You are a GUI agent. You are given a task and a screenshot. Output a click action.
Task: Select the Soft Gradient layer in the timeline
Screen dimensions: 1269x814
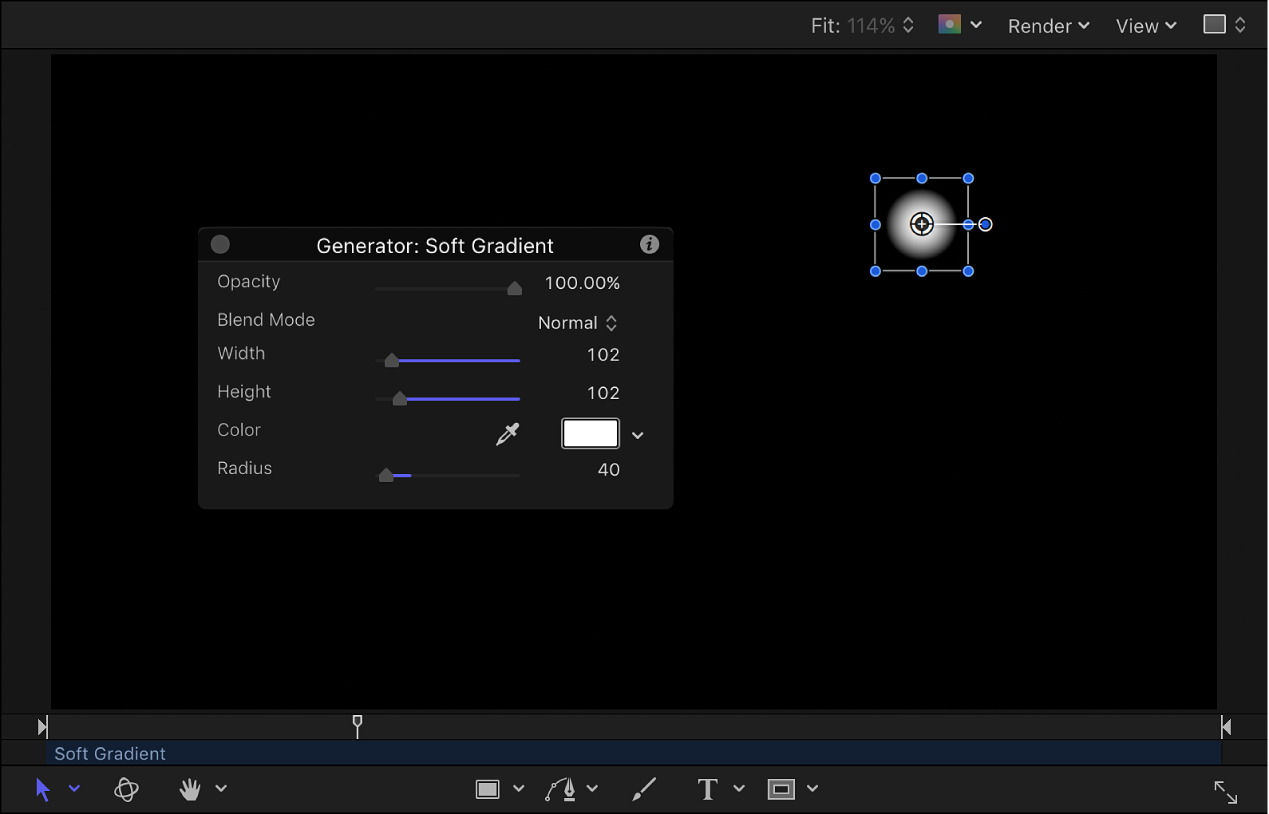point(110,753)
